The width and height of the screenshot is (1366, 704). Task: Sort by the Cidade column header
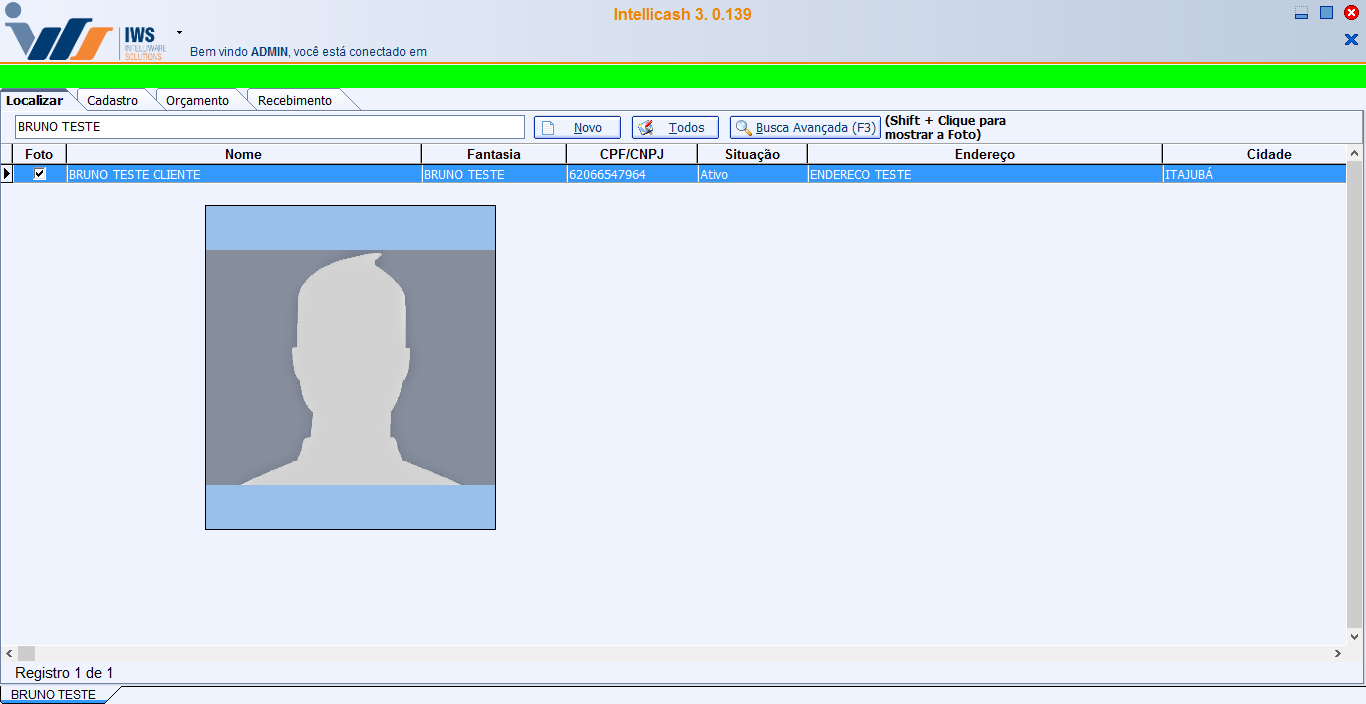click(x=1255, y=154)
